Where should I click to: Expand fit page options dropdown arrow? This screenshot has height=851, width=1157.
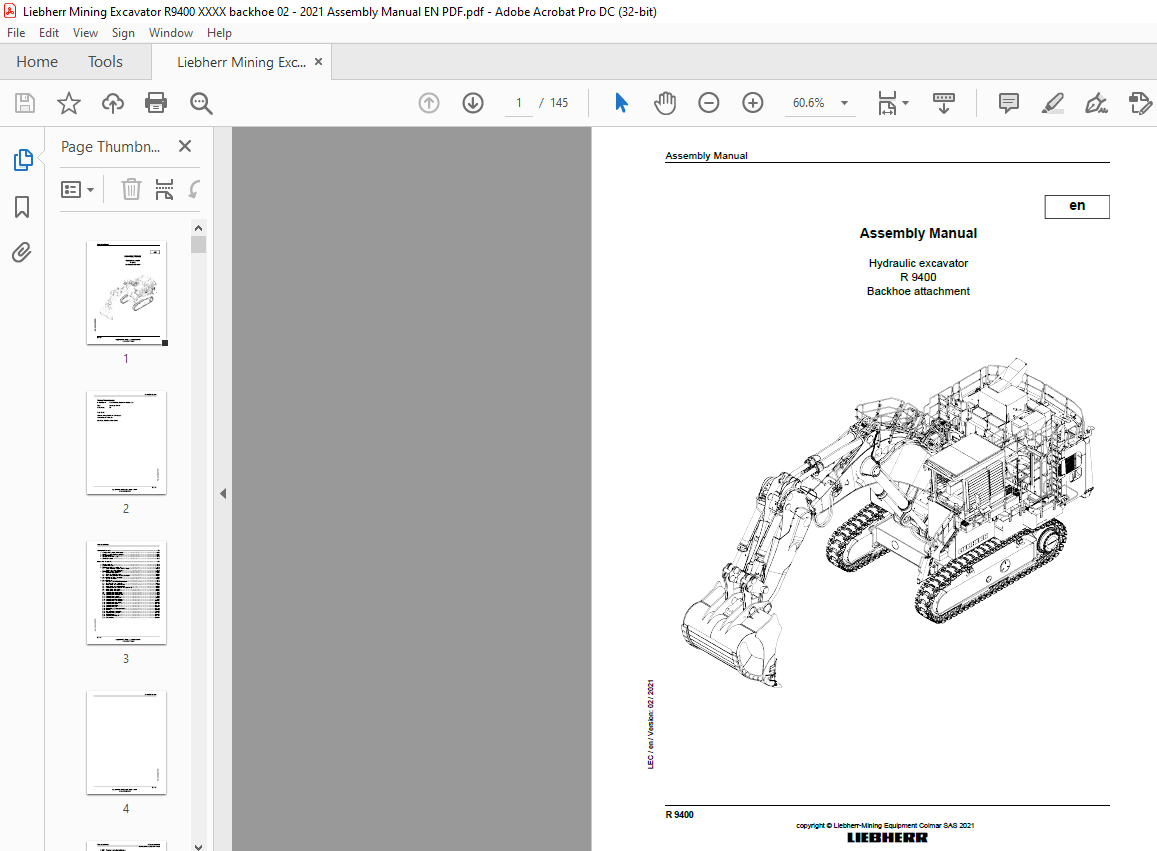click(905, 103)
